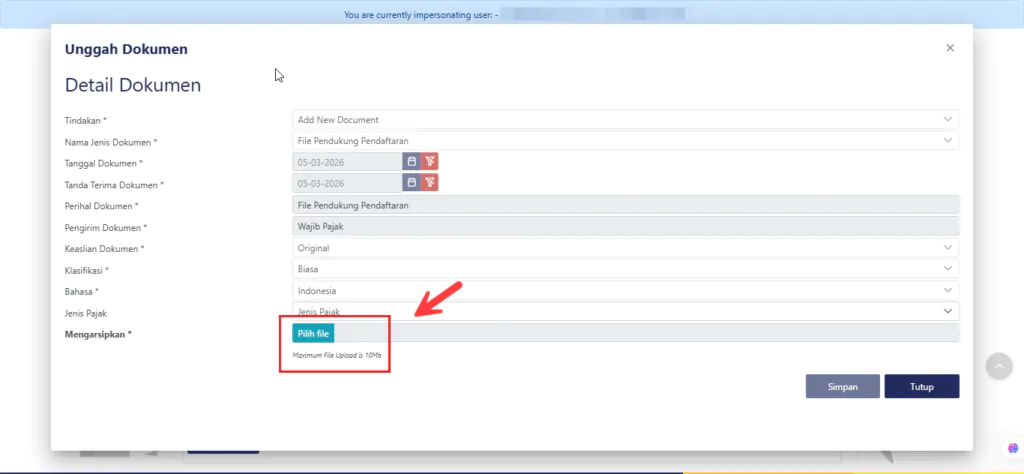Clear the Tanda Terima Dokumen date
Image resolution: width=1024 pixels, height=474 pixels.
point(429,182)
